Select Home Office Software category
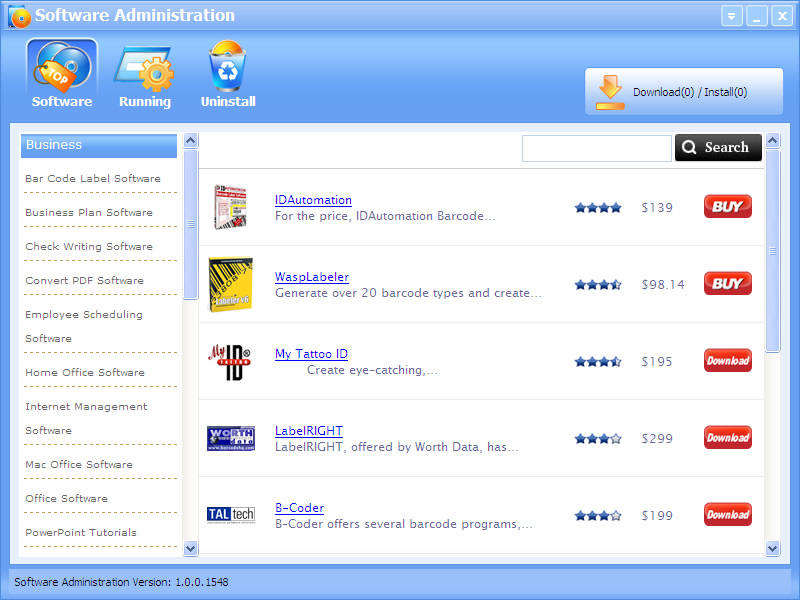This screenshot has width=800, height=600. coord(85,372)
